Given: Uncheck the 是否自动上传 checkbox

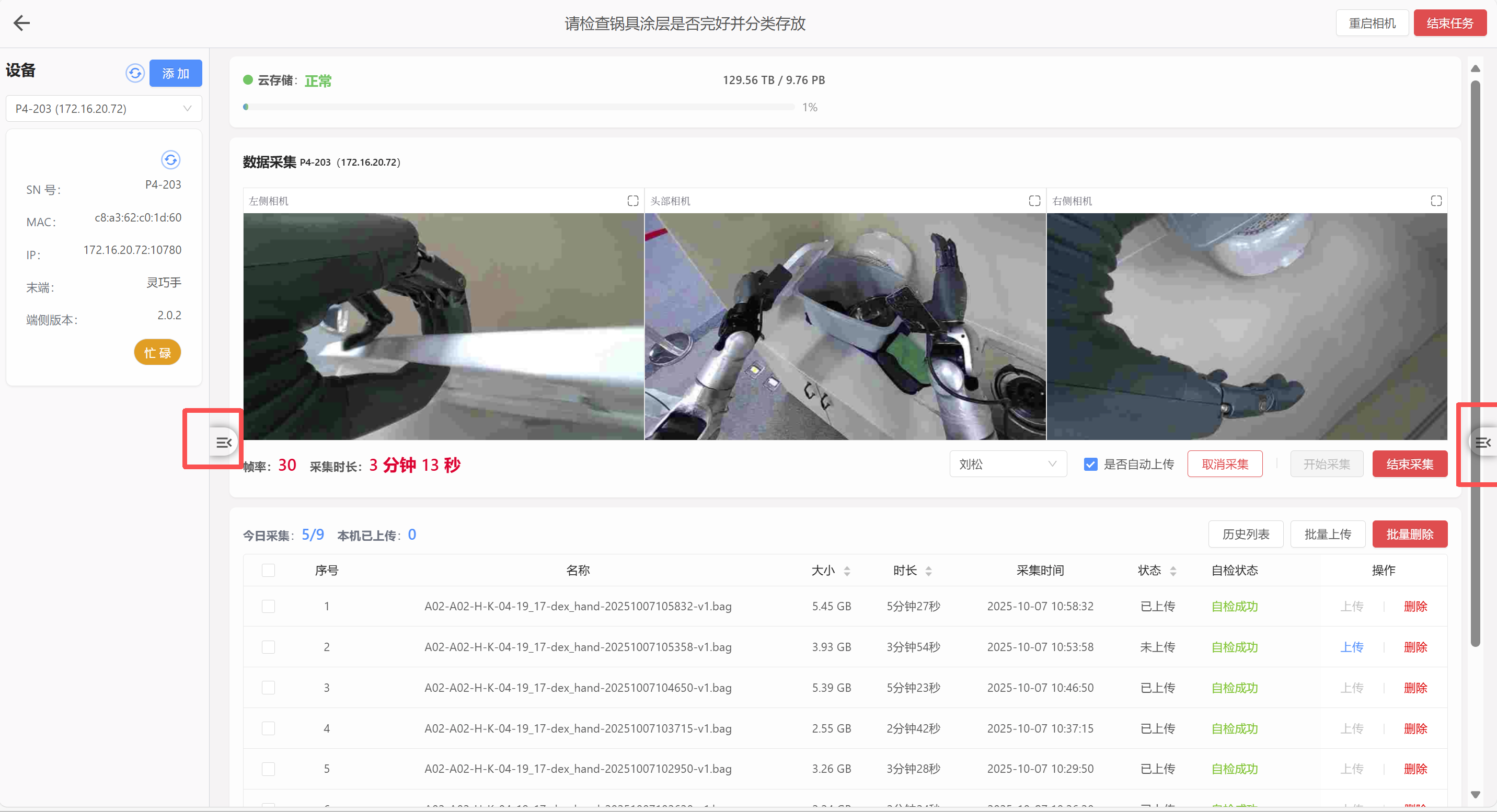Looking at the screenshot, I should click(1090, 464).
